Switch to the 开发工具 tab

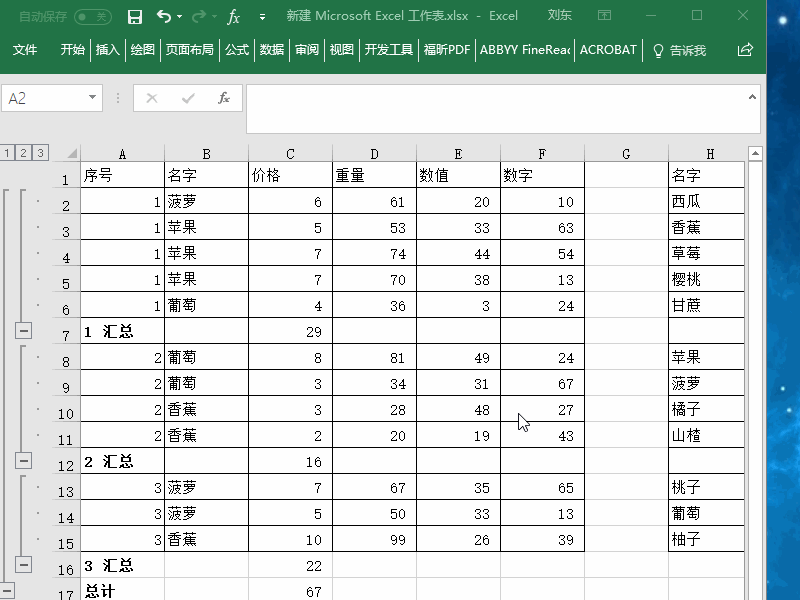pos(388,49)
